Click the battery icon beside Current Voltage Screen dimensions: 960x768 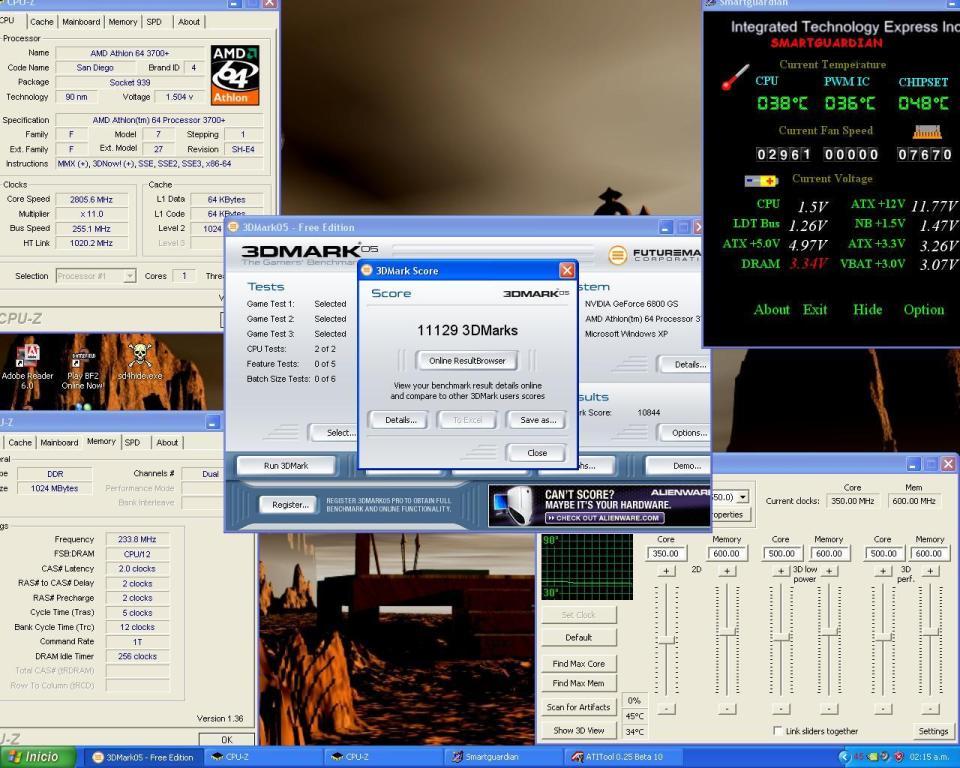[x=761, y=181]
